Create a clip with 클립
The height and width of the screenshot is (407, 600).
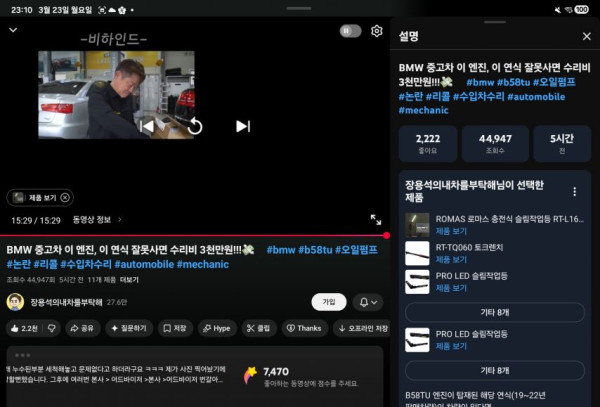tap(259, 328)
